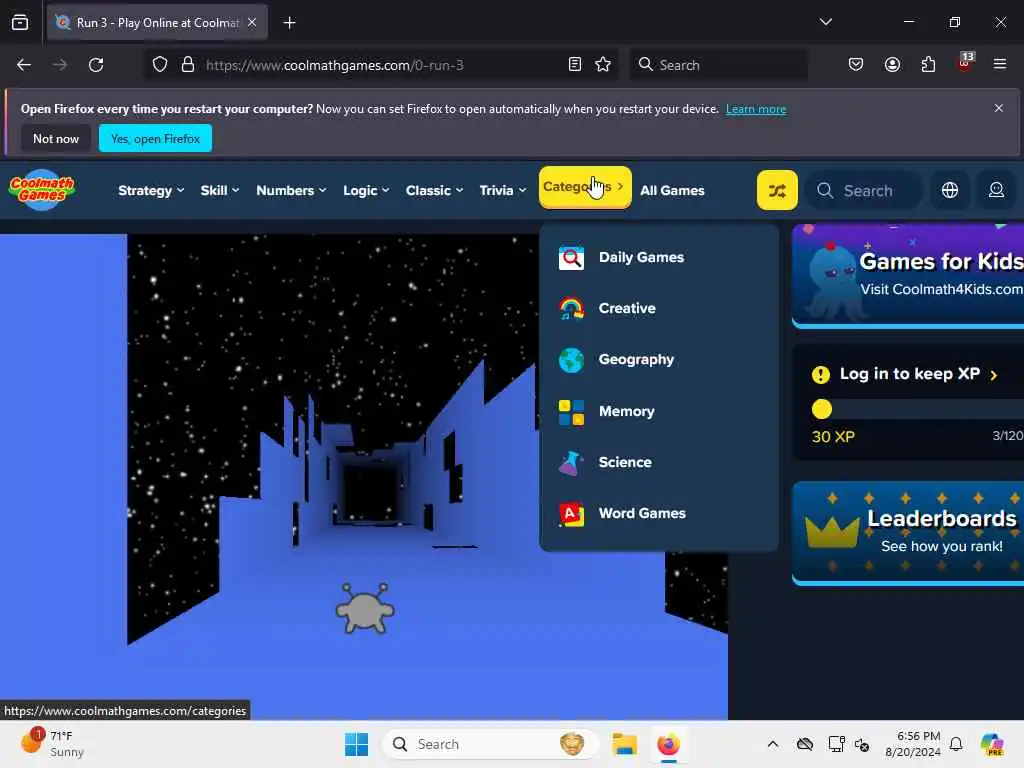Expand the Strategy dropdown menu
The image size is (1024, 768).
151,191
